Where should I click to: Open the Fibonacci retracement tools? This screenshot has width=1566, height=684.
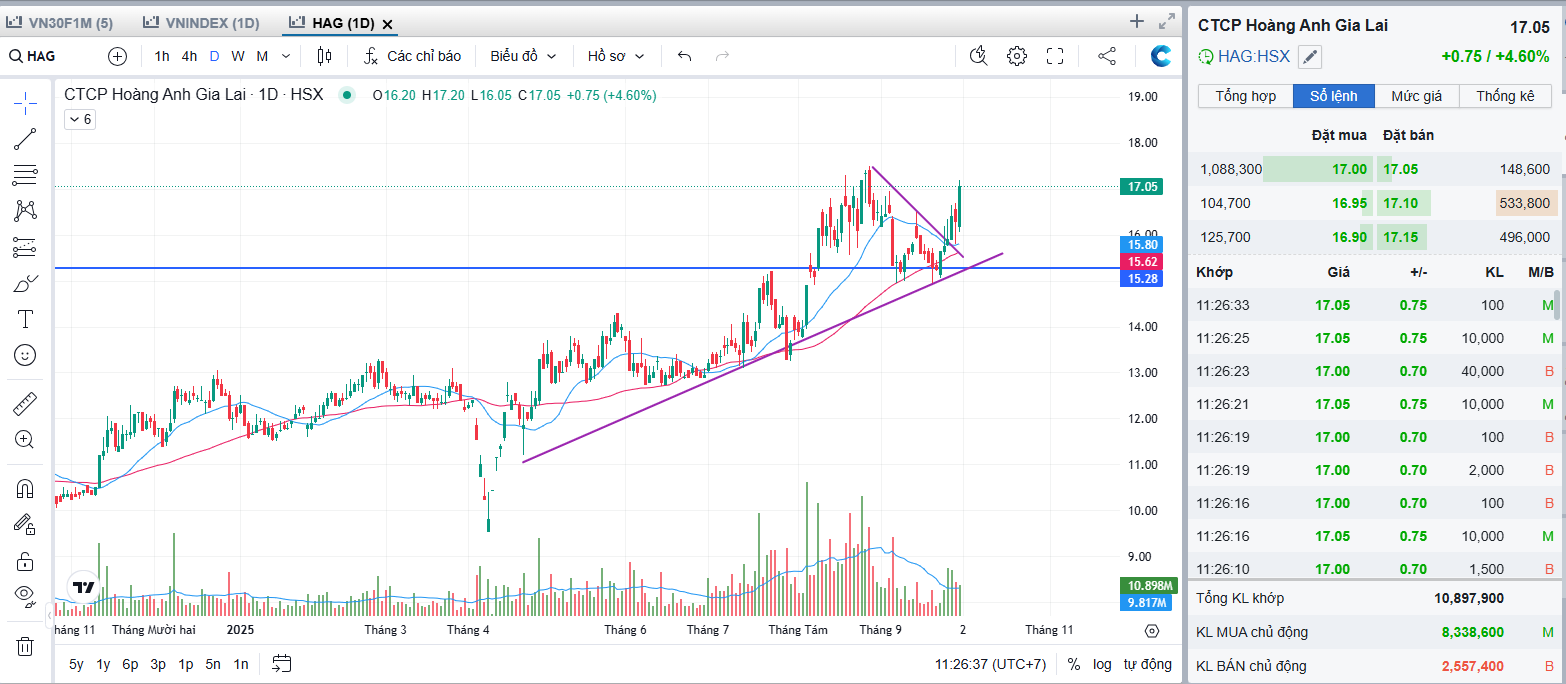point(25,175)
